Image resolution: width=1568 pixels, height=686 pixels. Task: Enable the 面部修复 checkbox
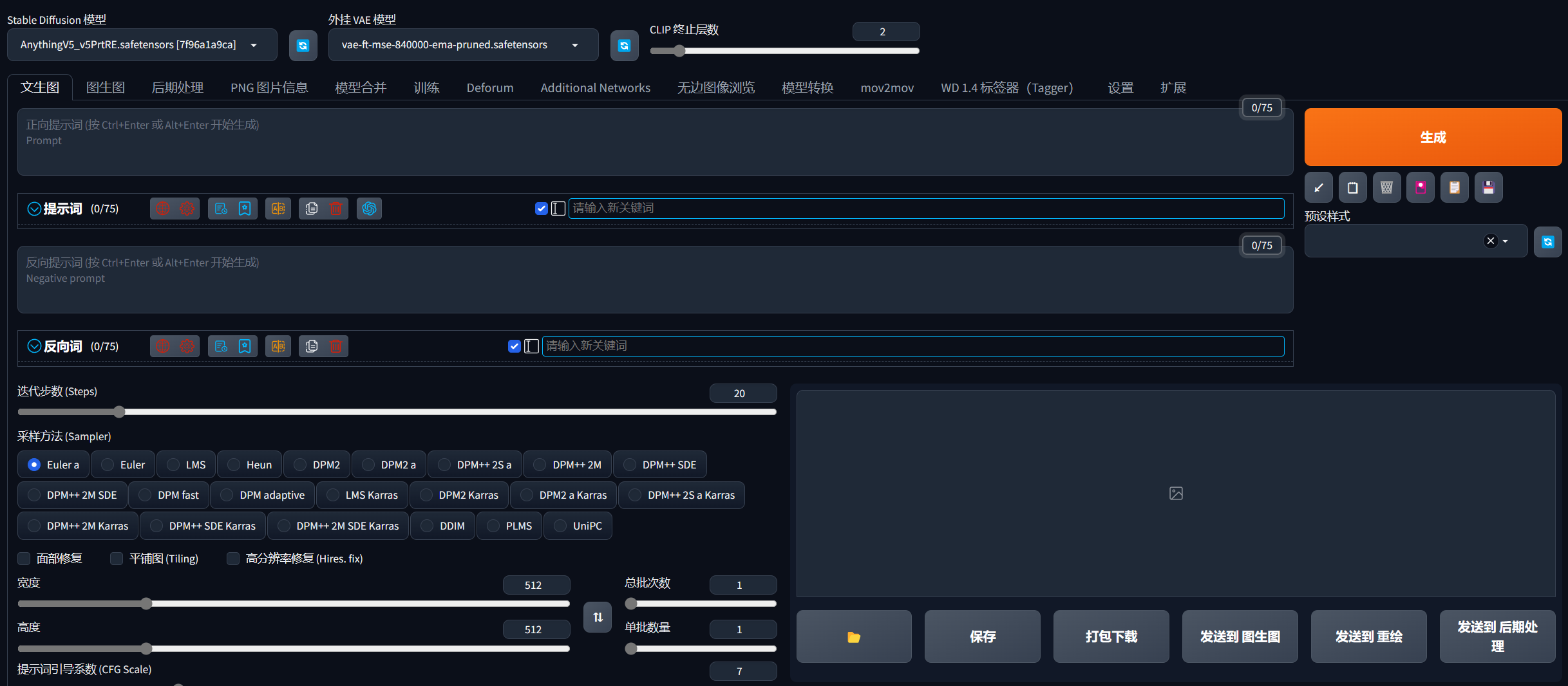[24, 559]
